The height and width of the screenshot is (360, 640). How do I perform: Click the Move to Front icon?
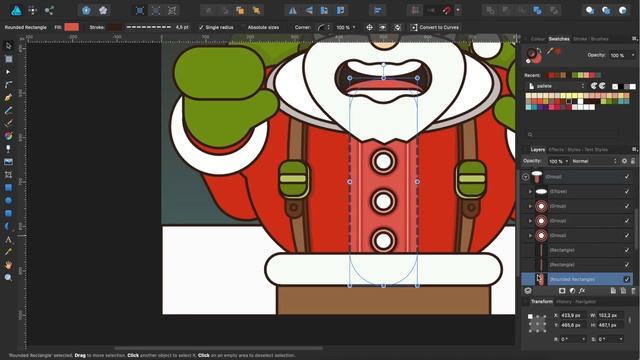(256, 11)
